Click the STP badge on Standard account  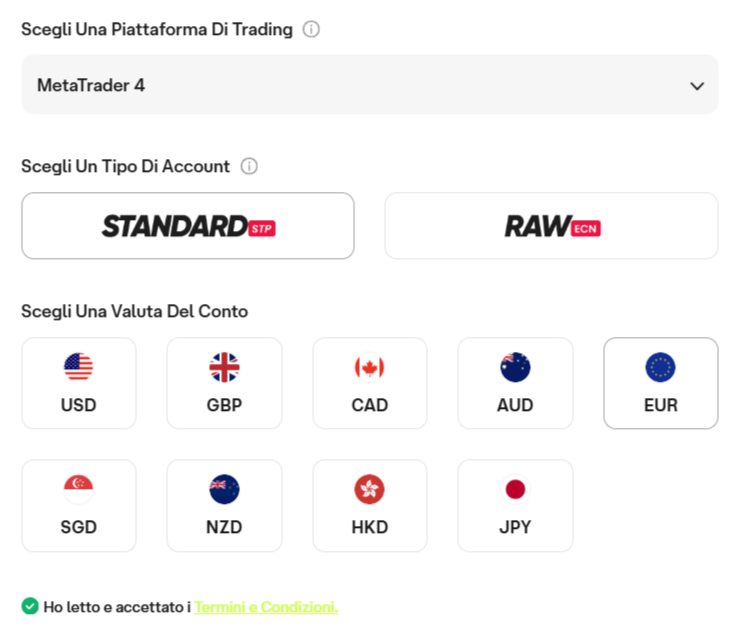point(262,228)
